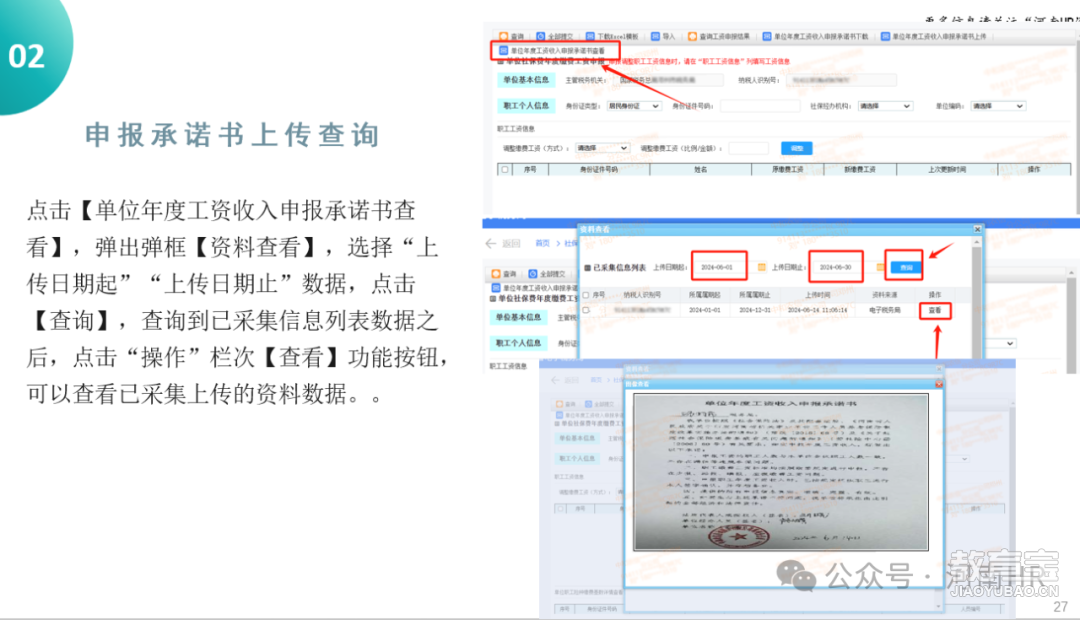Viewport: 1080px width, 620px height.
Task: Click the scanned 承诺书 document image
Action: tap(781, 473)
